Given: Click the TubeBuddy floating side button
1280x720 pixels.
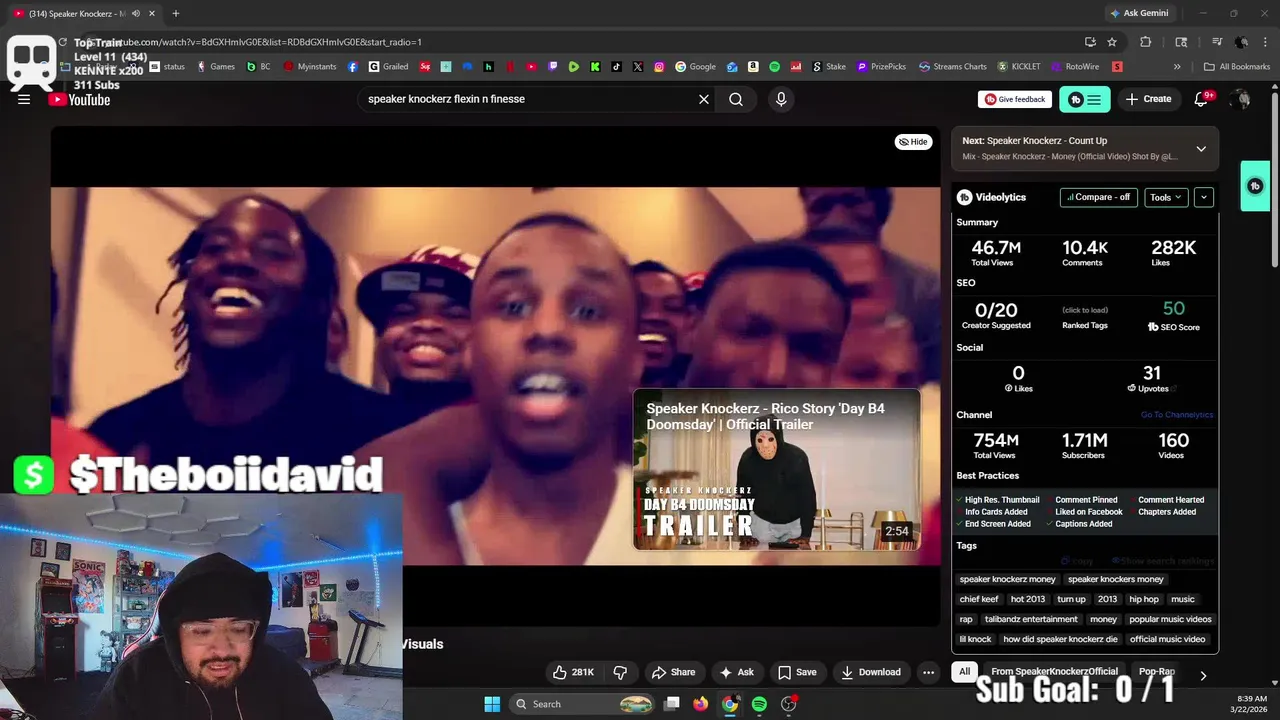Looking at the screenshot, I should [x=1255, y=186].
